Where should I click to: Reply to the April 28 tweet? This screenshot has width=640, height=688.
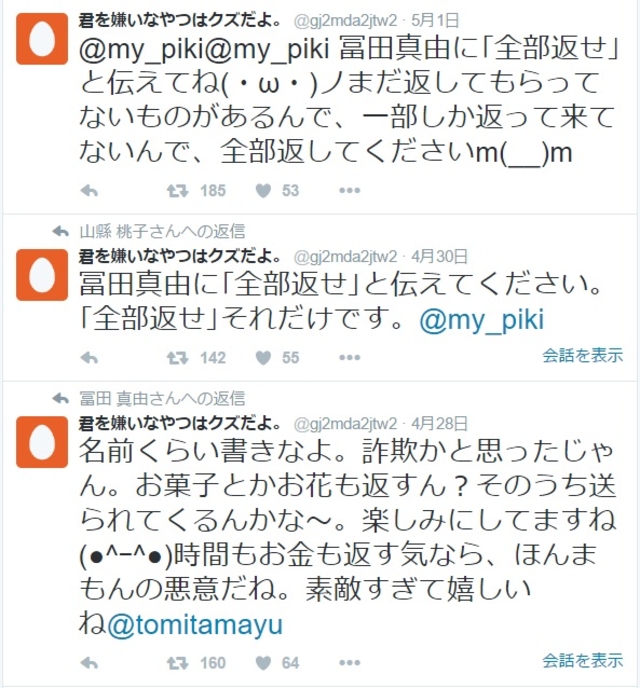point(89,663)
